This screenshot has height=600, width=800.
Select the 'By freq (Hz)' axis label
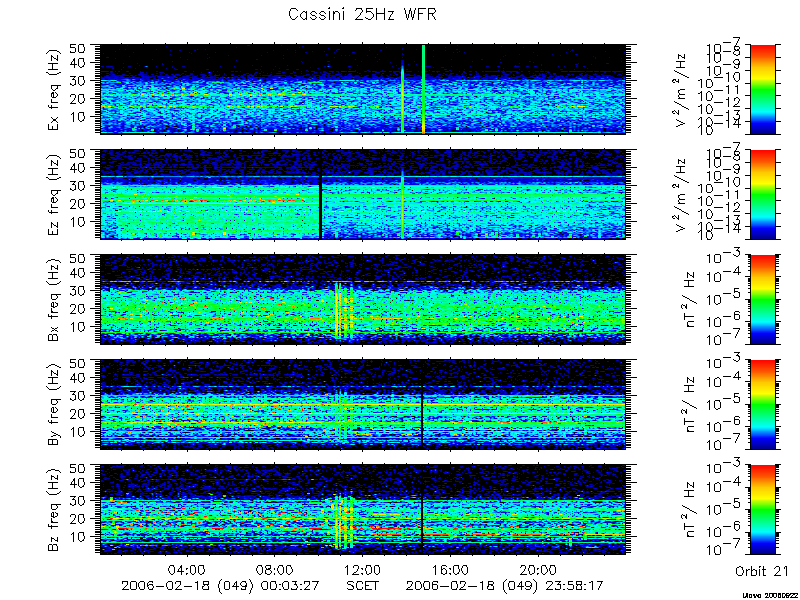55,405
